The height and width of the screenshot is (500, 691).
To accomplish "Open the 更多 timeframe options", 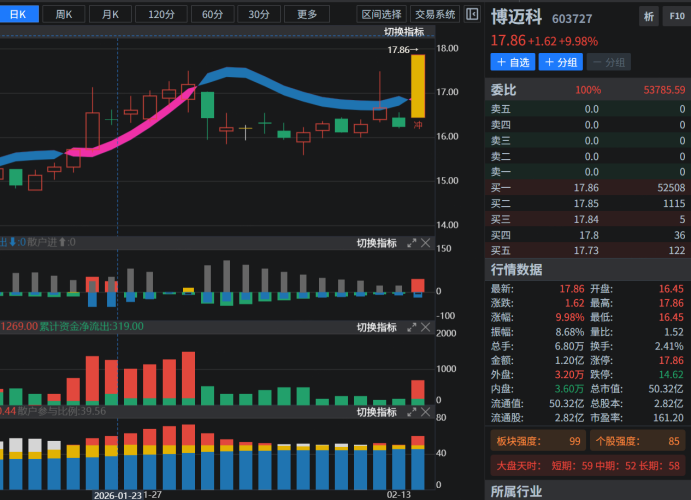I will (x=306, y=14).
